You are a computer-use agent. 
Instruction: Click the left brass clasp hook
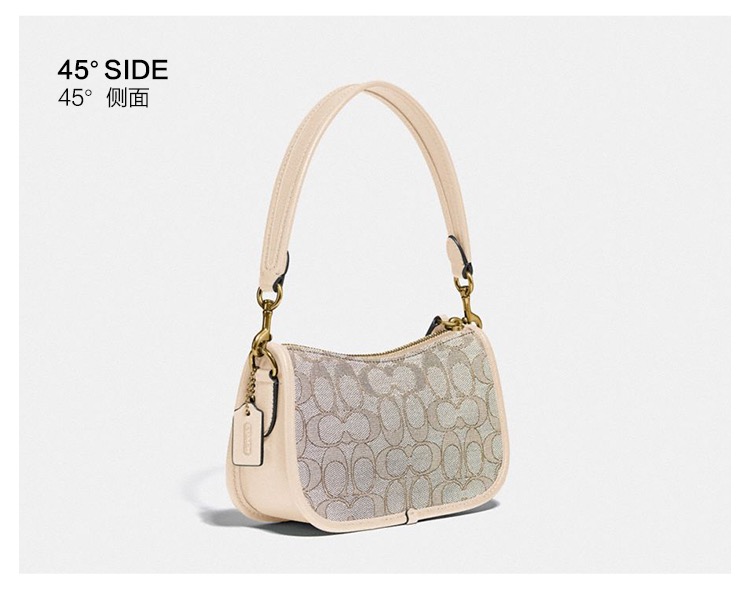click(x=265, y=330)
